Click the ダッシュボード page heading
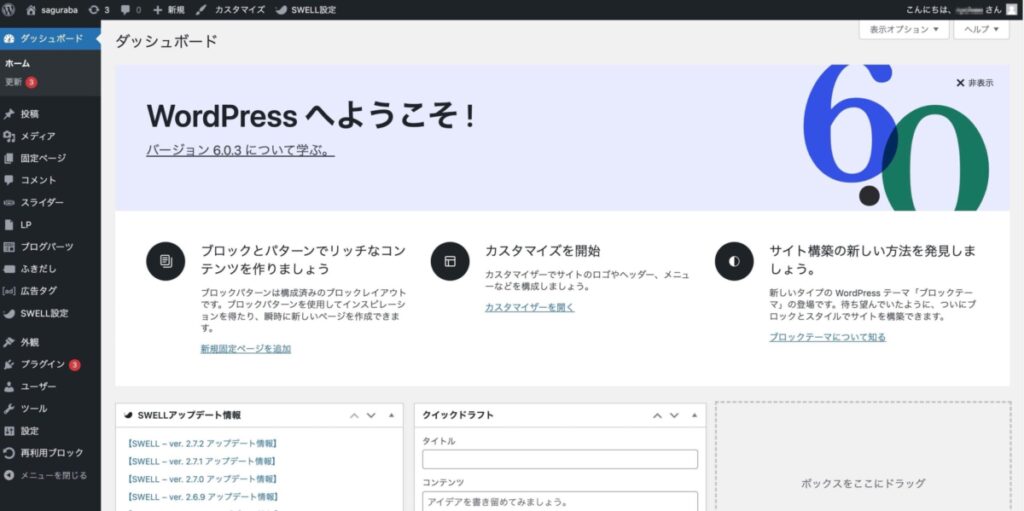 point(166,41)
